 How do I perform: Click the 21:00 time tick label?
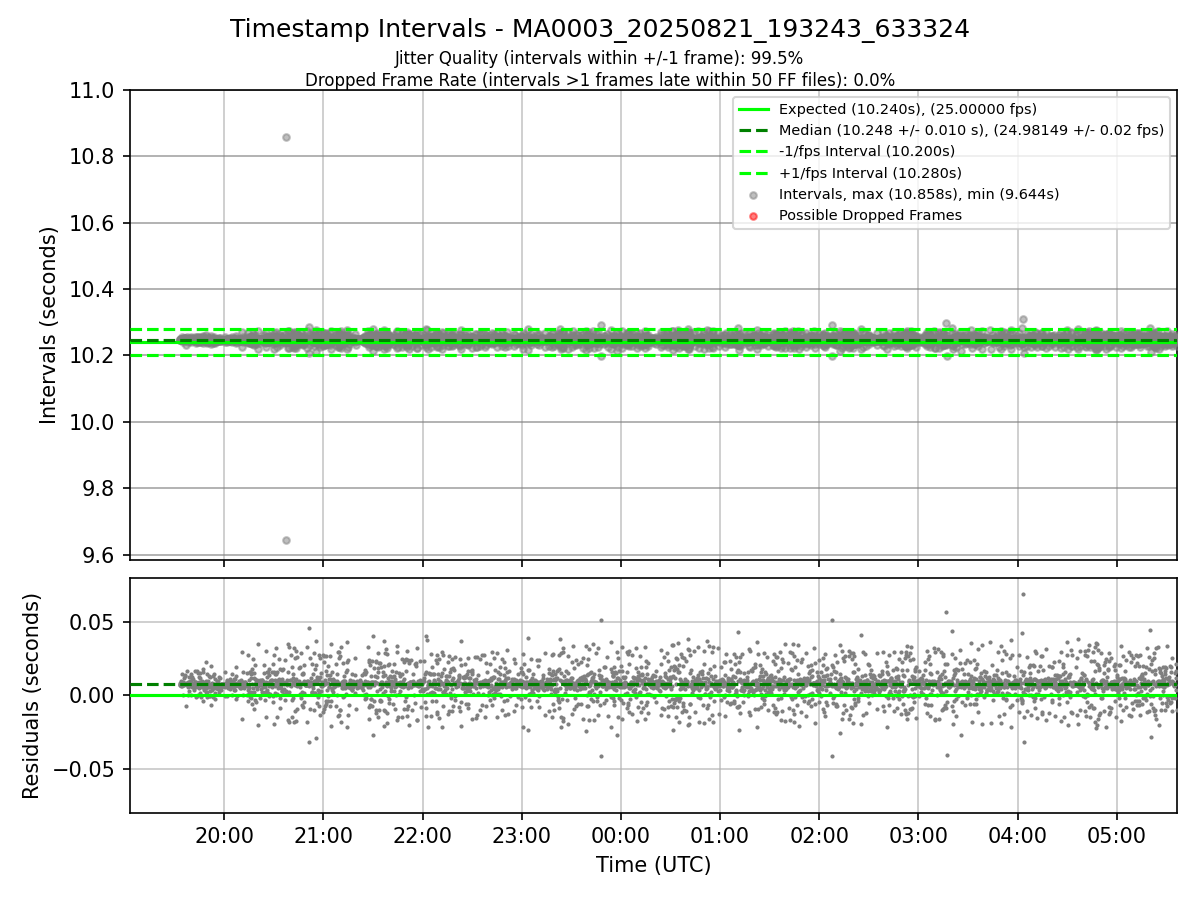pyautogui.click(x=323, y=836)
